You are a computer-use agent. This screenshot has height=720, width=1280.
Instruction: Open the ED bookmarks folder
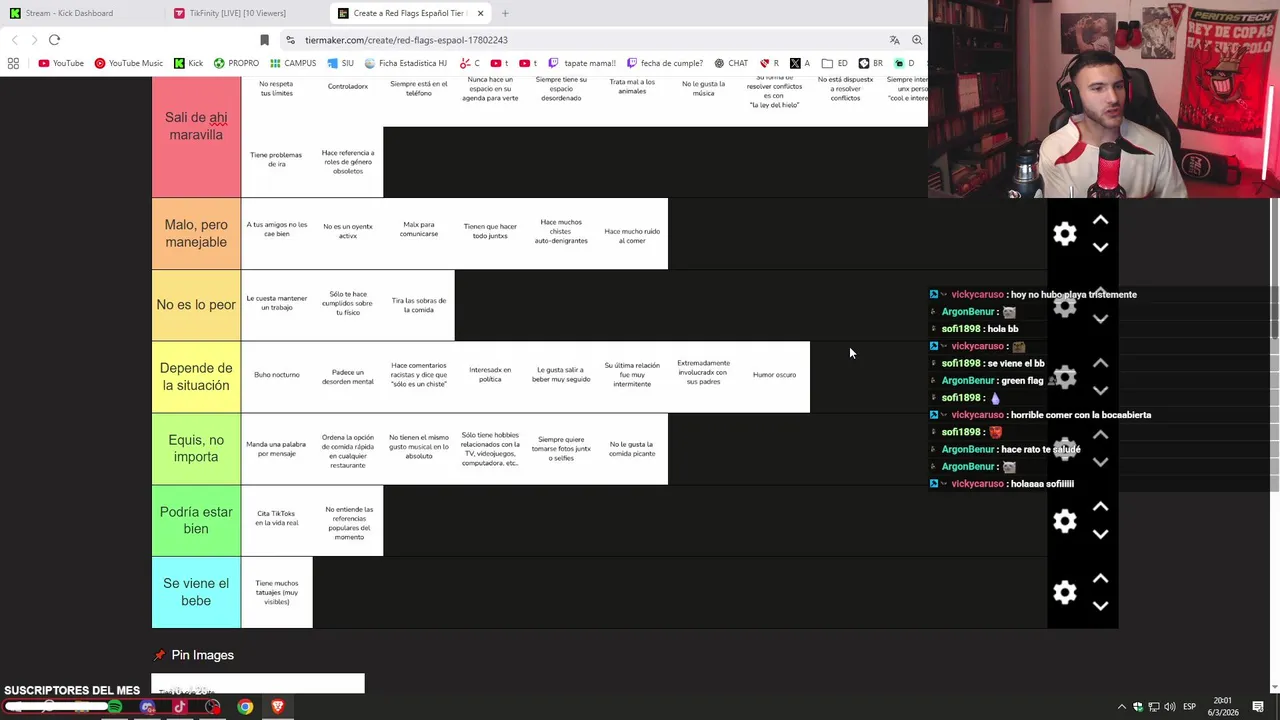coord(834,63)
